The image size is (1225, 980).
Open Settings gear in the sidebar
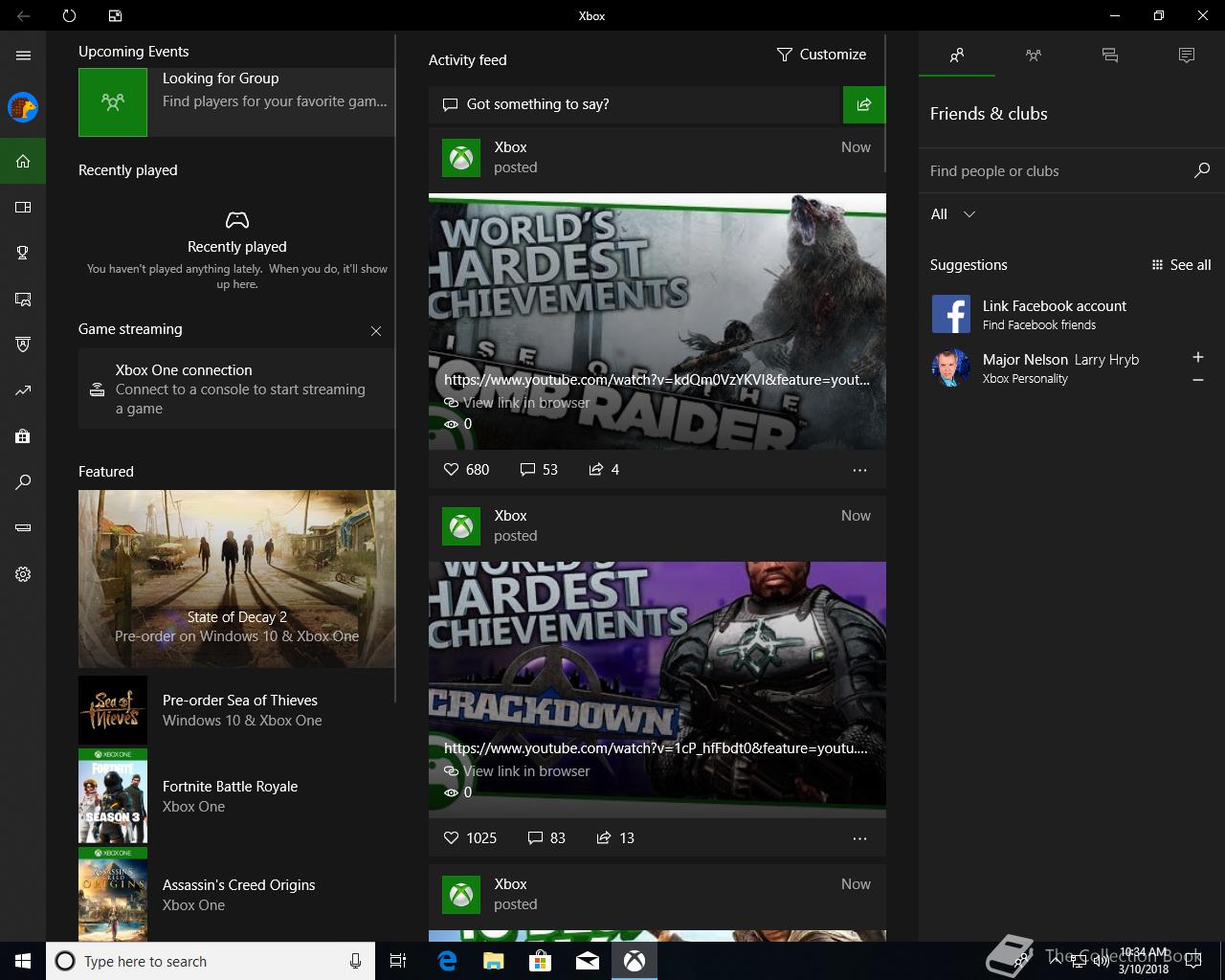23,574
